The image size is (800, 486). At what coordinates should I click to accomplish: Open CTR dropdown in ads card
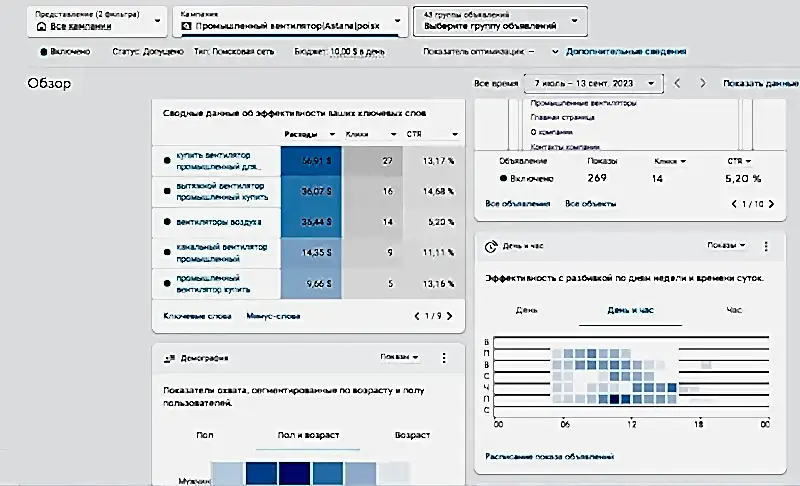tap(739, 161)
